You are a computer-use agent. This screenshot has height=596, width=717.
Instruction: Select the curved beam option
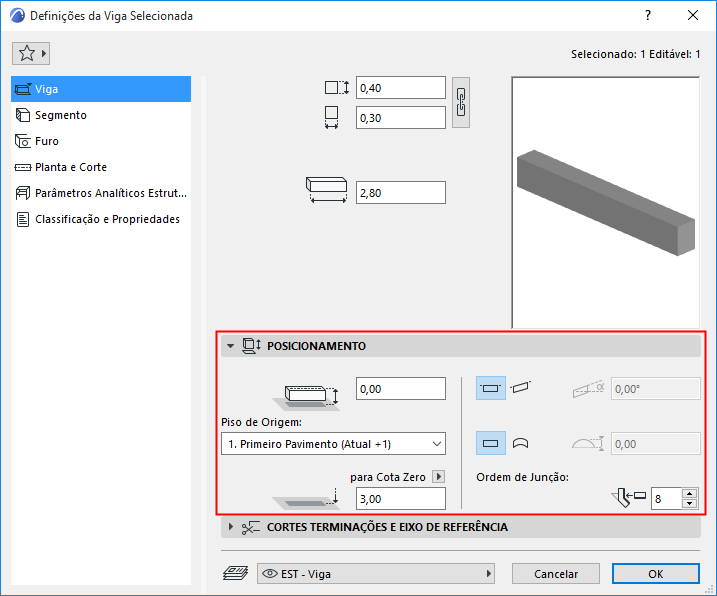click(x=520, y=443)
